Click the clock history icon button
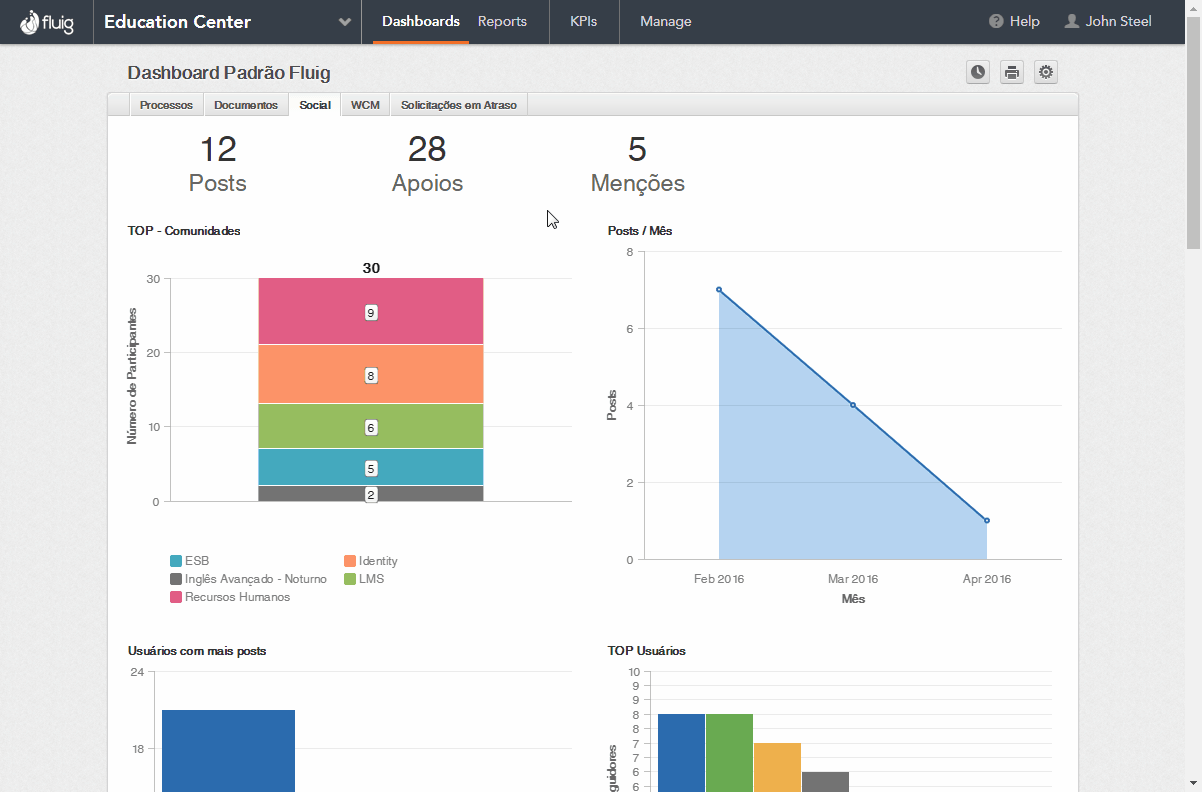1202x792 pixels. pos(978,72)
